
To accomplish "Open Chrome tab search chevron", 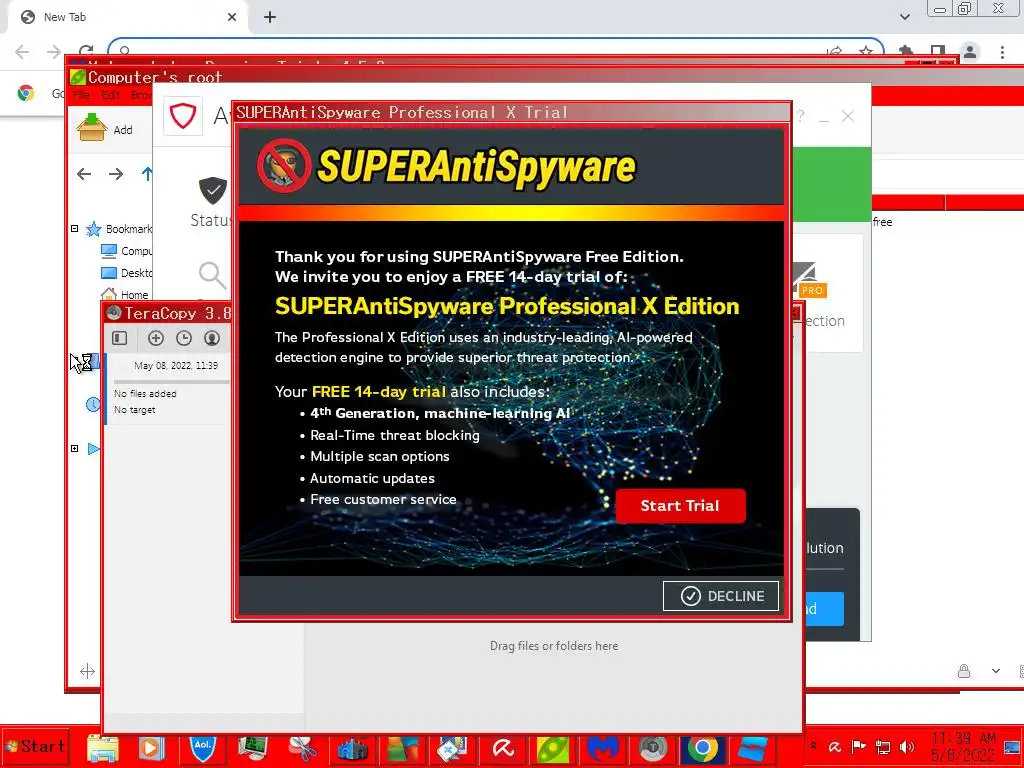I will pos(904,17).
